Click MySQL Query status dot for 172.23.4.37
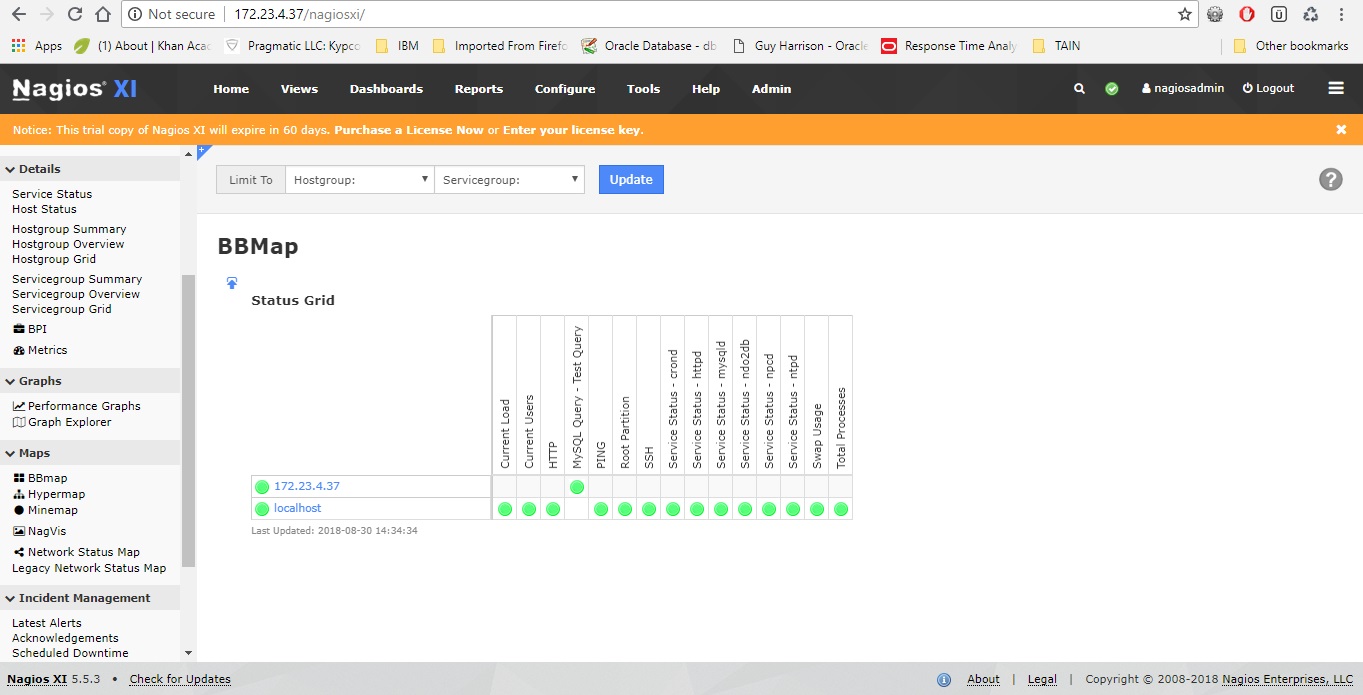1363x695 pixels. [x=577, y=487]
